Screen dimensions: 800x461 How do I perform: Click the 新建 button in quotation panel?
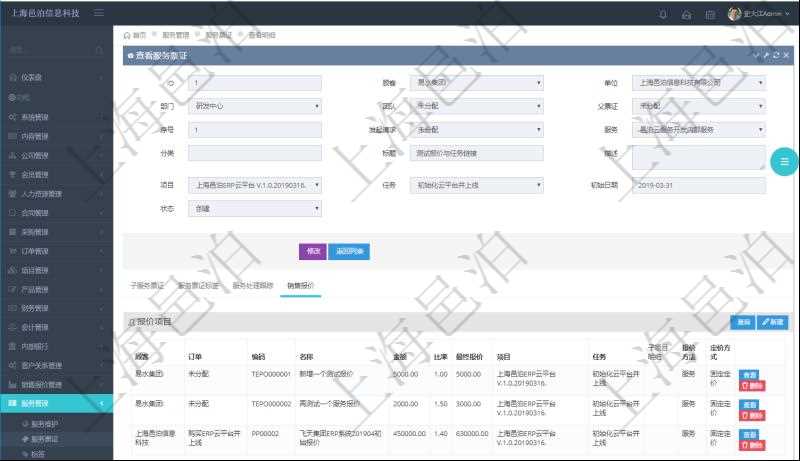(773, 322)
